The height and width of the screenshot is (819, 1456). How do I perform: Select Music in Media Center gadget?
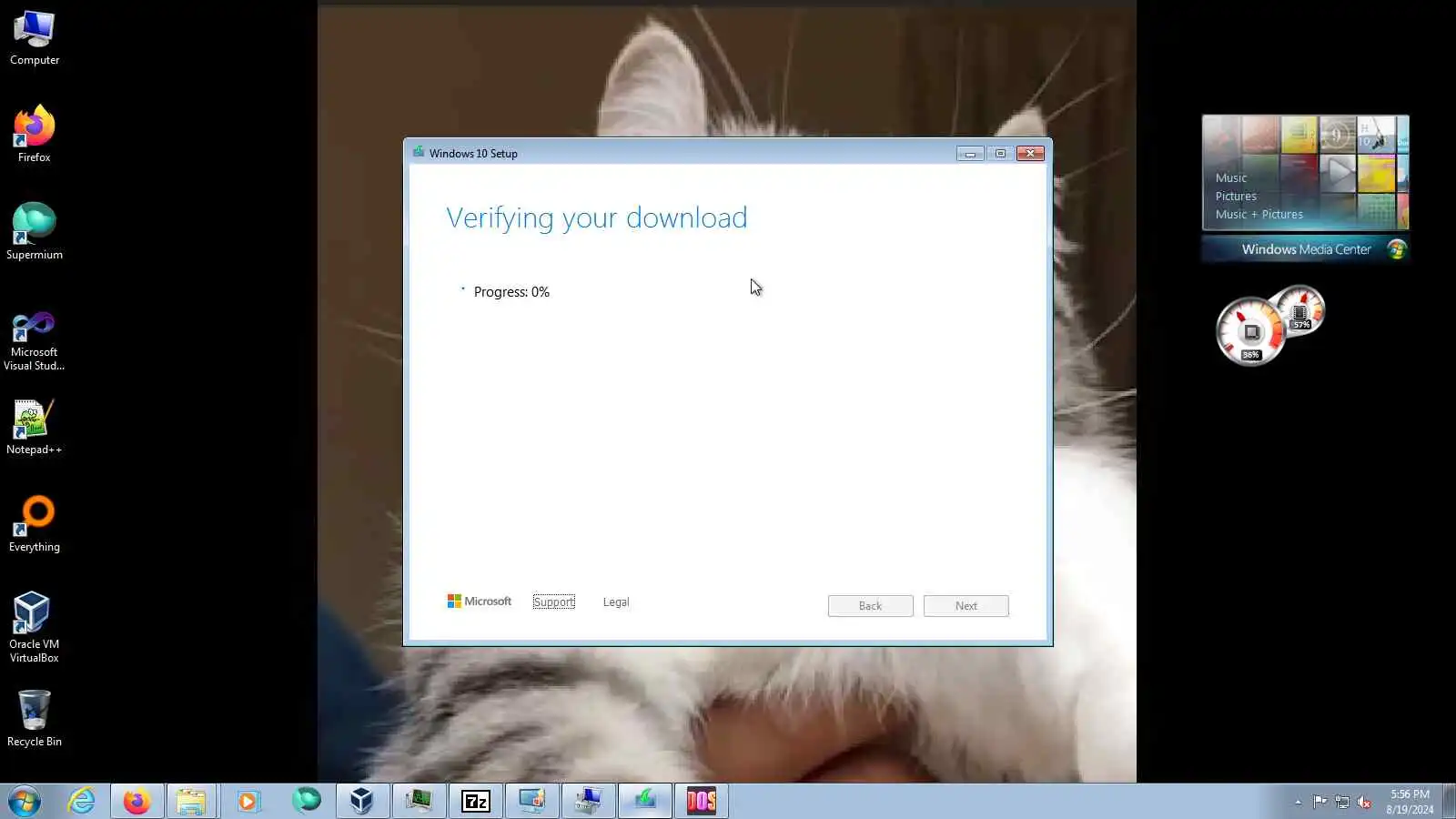[1231, 178]
